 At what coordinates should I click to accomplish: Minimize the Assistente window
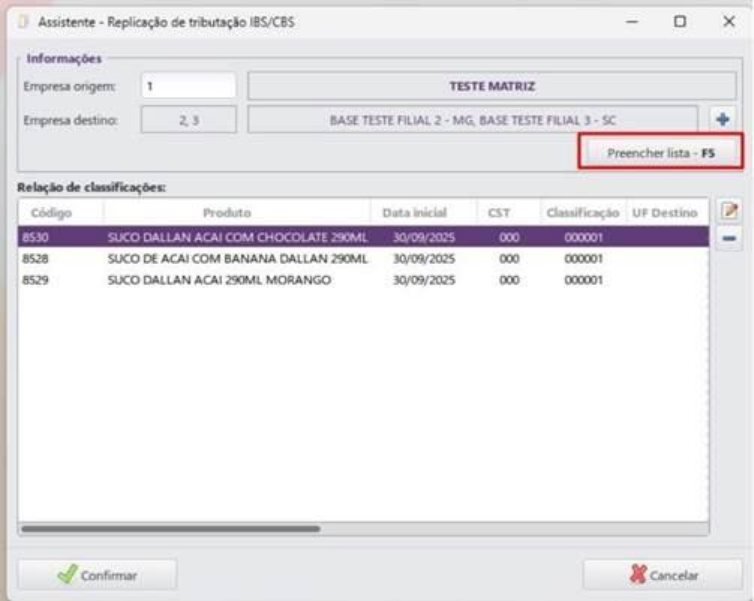pos(632,22)
